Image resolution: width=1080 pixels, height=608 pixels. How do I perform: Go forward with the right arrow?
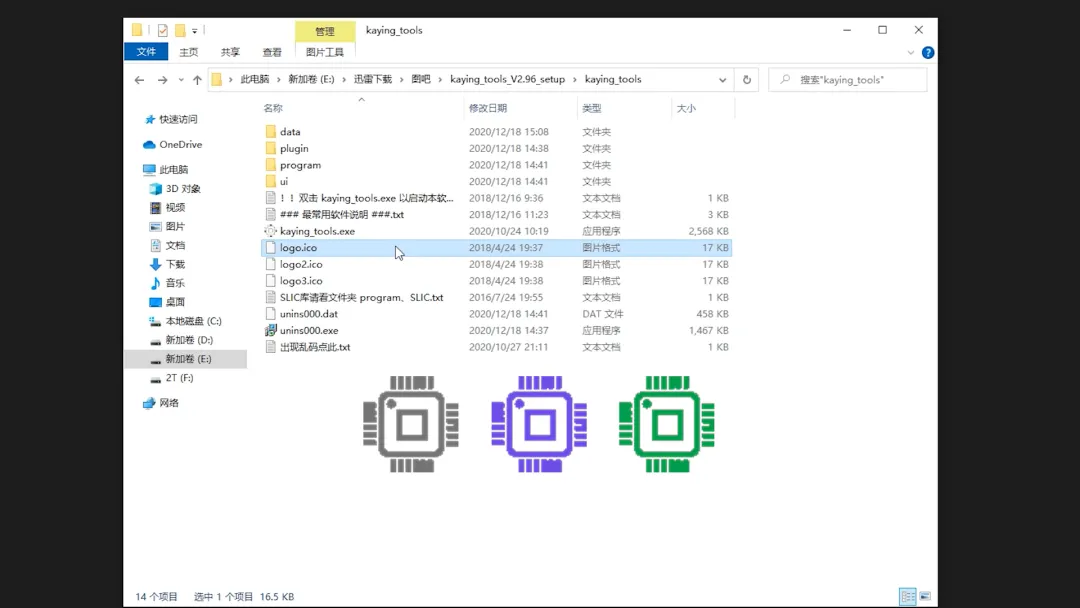(x=163, y=80)
